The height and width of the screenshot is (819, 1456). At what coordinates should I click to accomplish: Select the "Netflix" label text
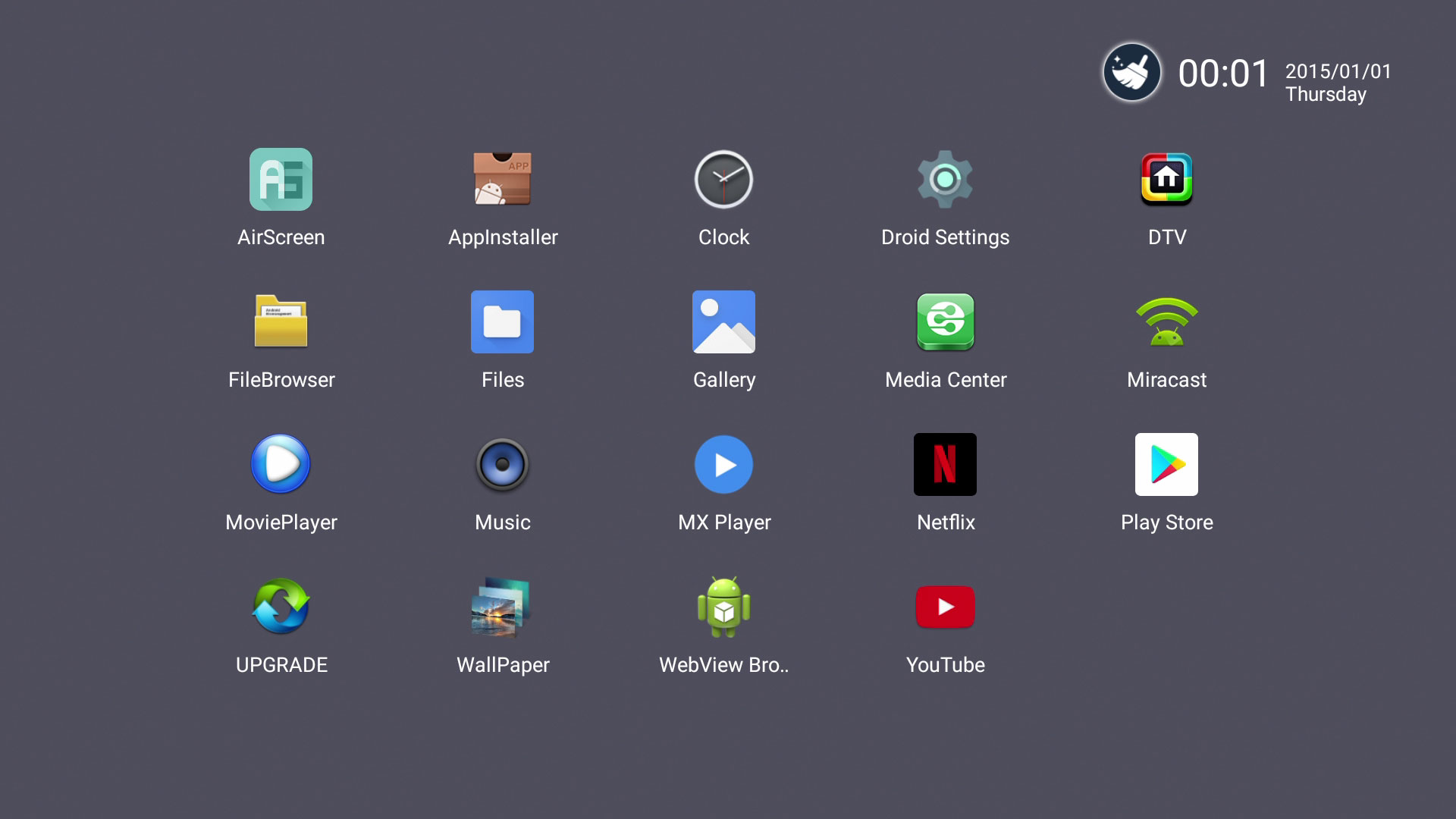[x=946, y=522]
